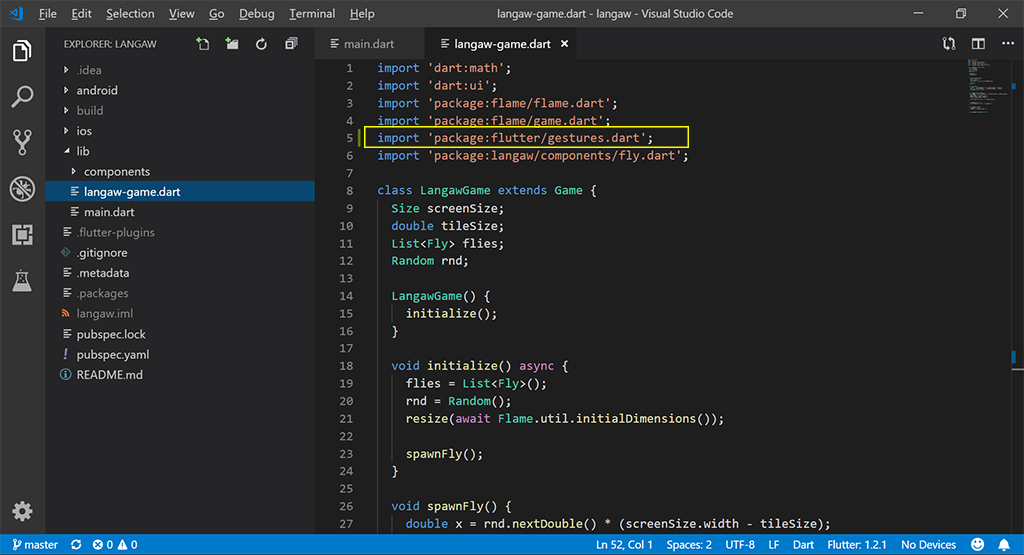The image size is (1024, 555).
Task: Open the Test flask icon view
Action: [22, 281]
